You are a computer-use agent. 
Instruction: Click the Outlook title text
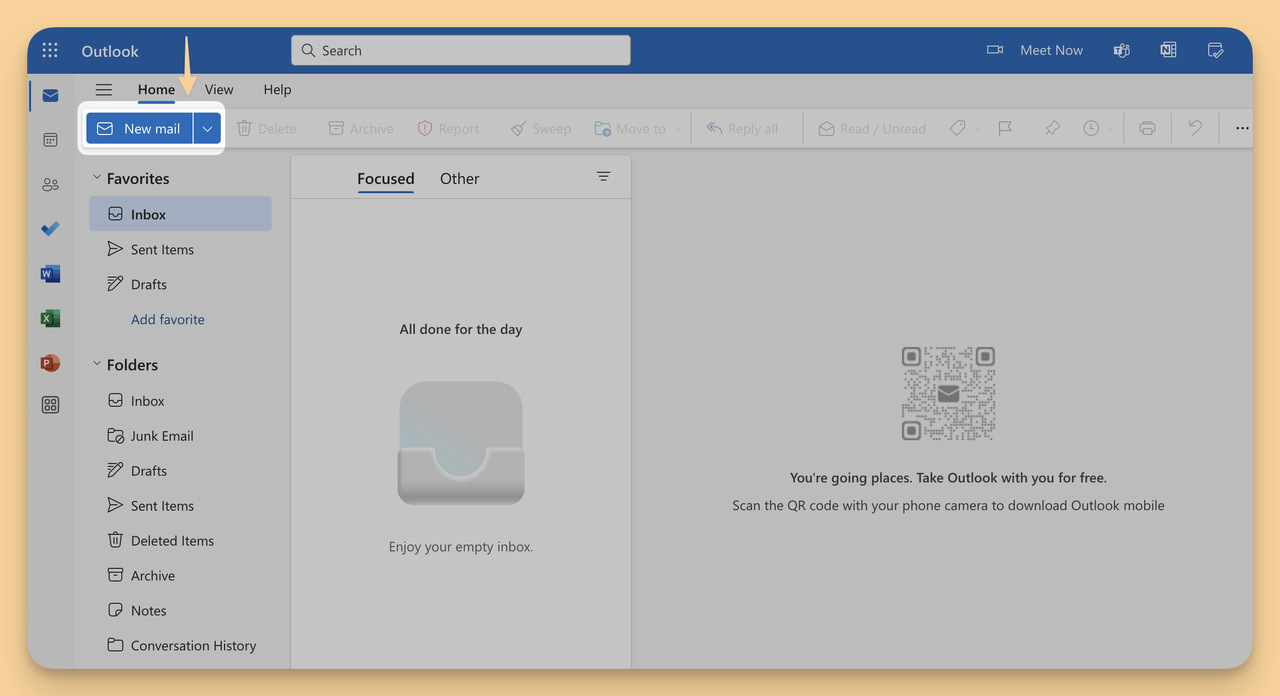click(110, 51)
